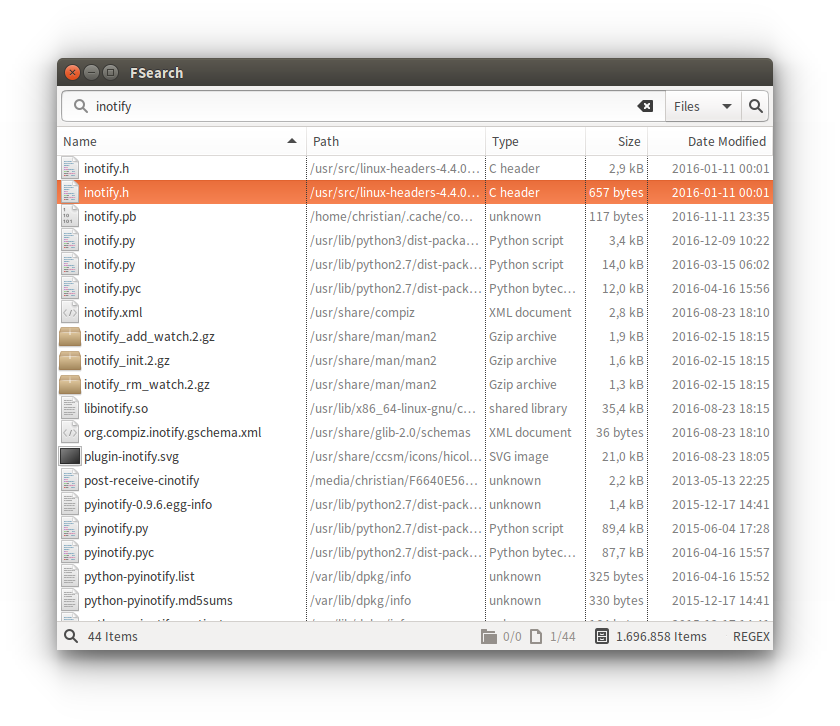This screenshot has width=840, height=726.
Task: Click the post-receive-cinotify file icon
Action: [x=69, y=481]
